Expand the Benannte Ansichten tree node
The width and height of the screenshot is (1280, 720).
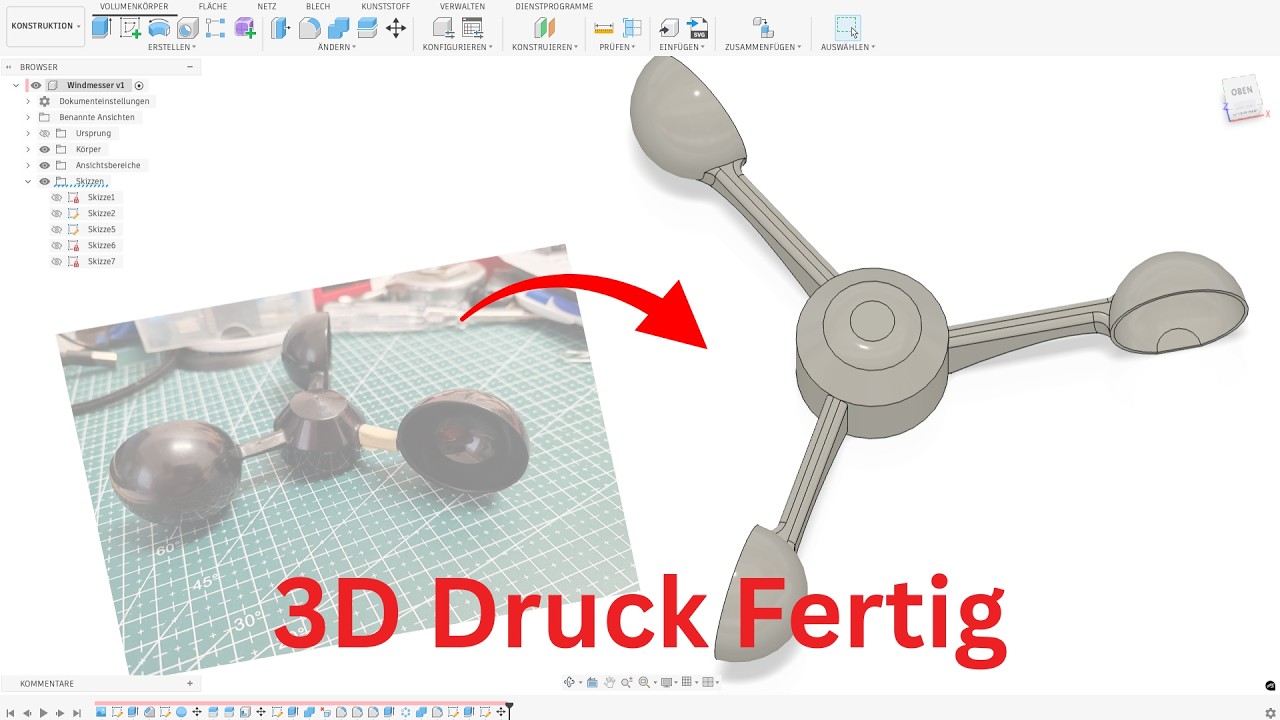pos(28,117)
